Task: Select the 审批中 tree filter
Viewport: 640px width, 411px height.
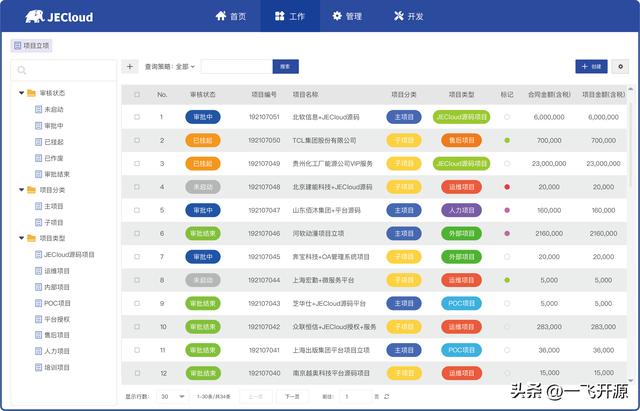Action: click(x=53, y=126)
